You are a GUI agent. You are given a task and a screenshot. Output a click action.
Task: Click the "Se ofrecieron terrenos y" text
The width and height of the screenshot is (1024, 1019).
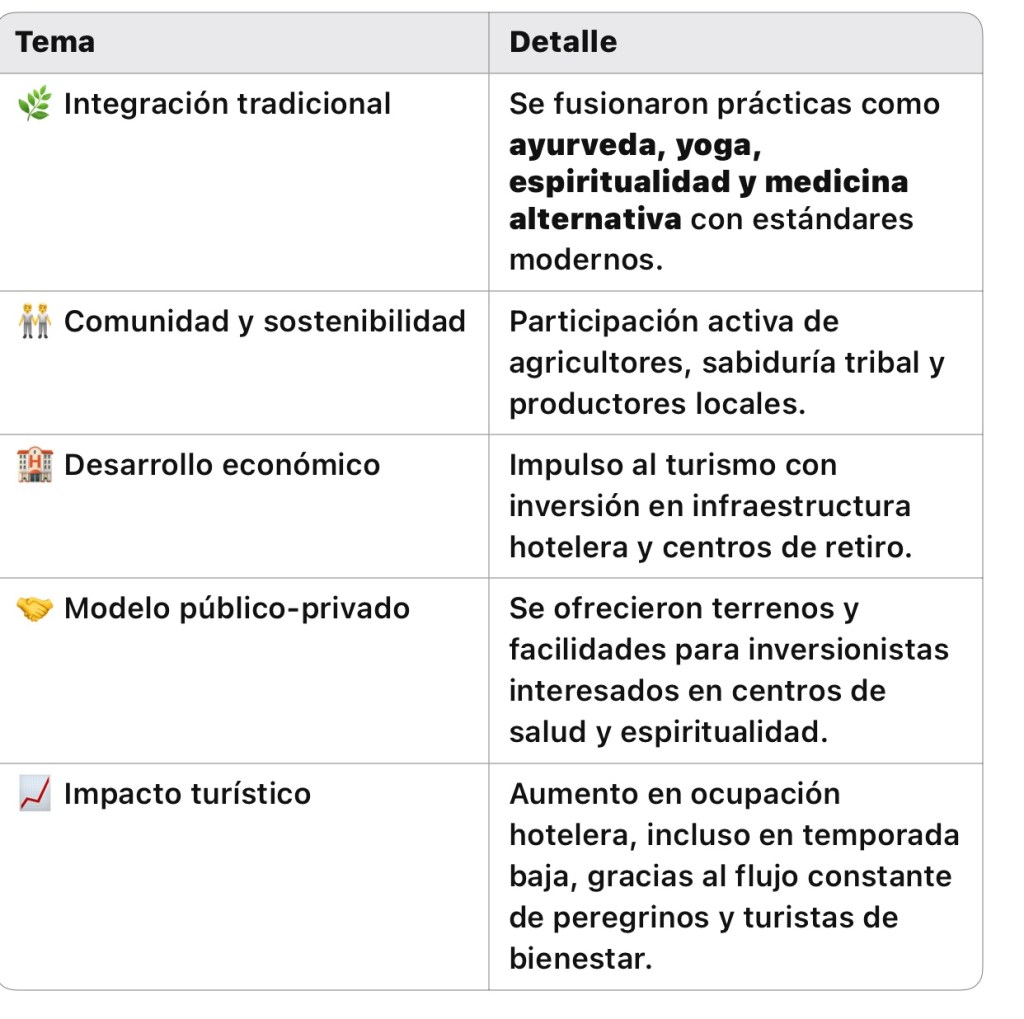pos(684,609)
